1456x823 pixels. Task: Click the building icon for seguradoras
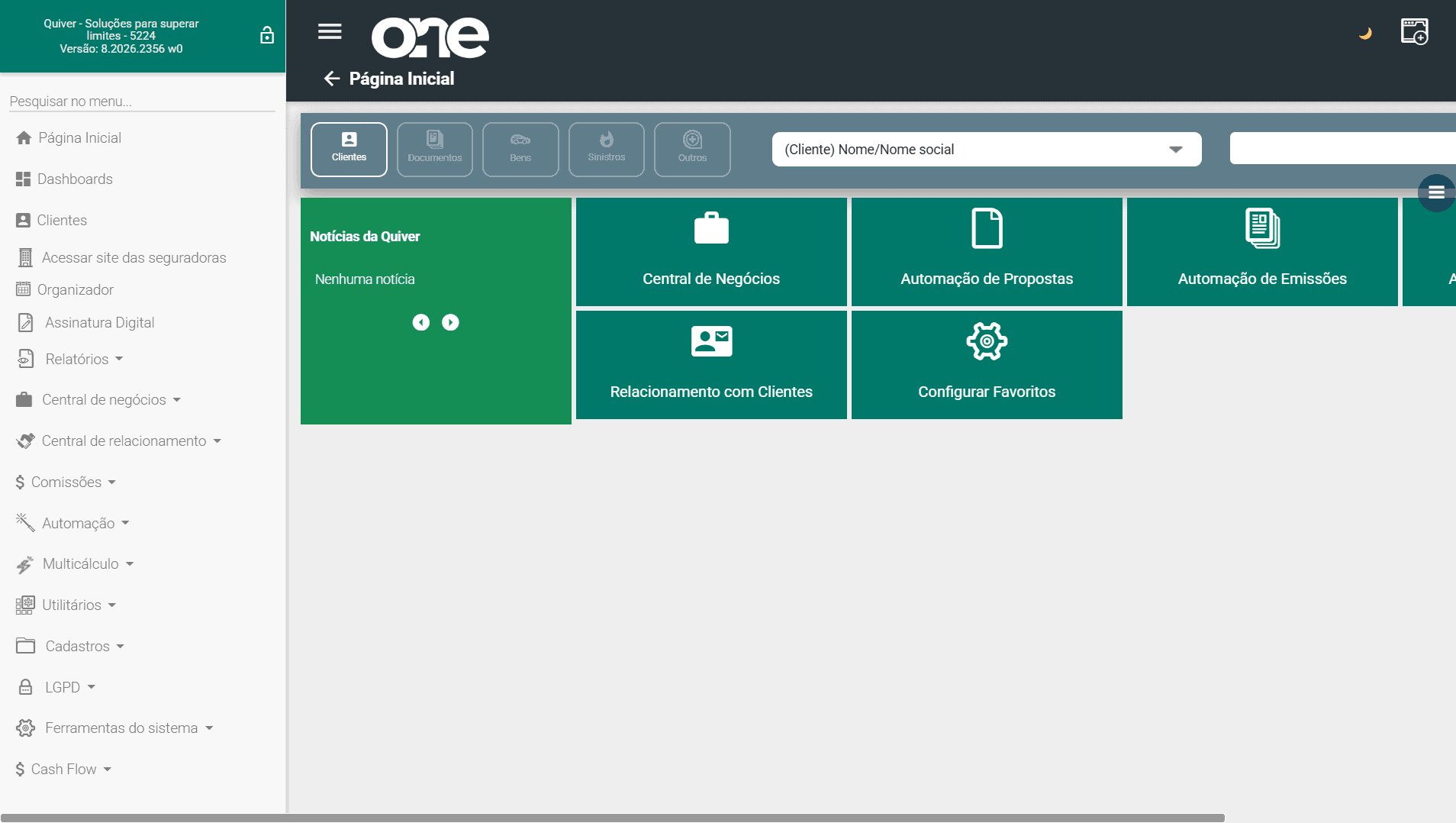click(x=25, y=258)
